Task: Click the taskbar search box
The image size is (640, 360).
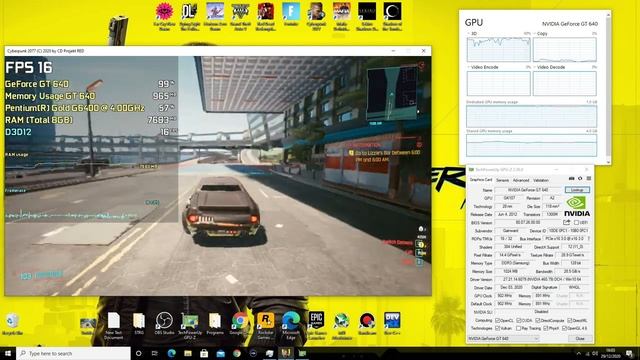Action: [x=73, y=353]
